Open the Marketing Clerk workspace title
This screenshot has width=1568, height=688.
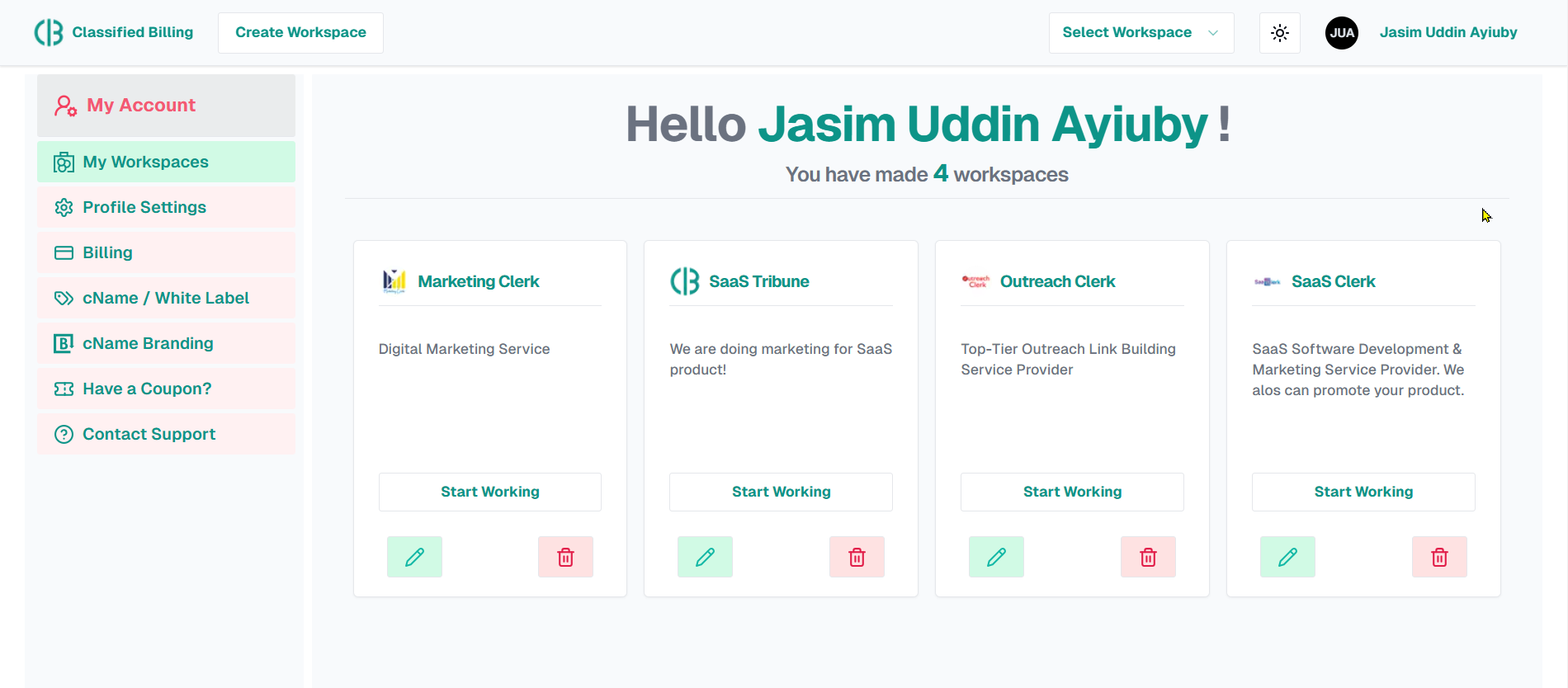pos(479,281)
